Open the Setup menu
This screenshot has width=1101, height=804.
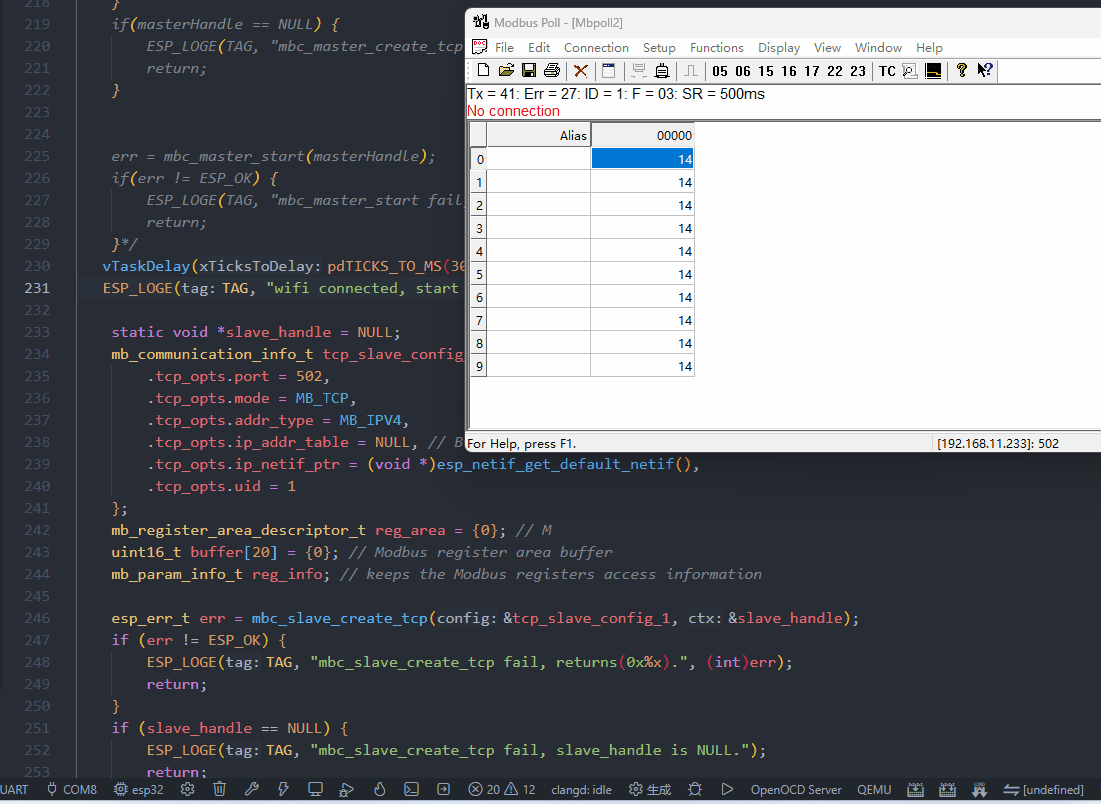pos(659,48)
